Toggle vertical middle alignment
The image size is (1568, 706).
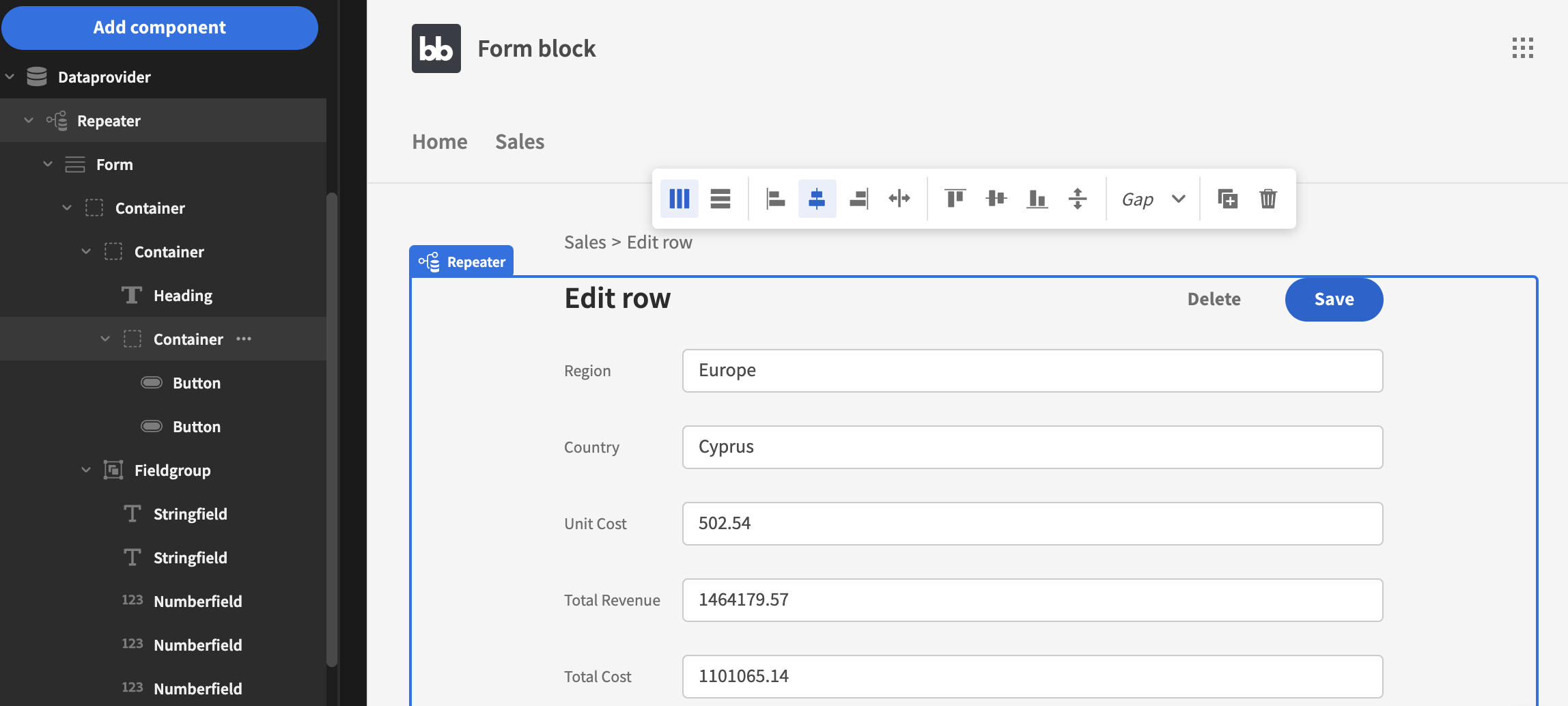coord(996,199)
